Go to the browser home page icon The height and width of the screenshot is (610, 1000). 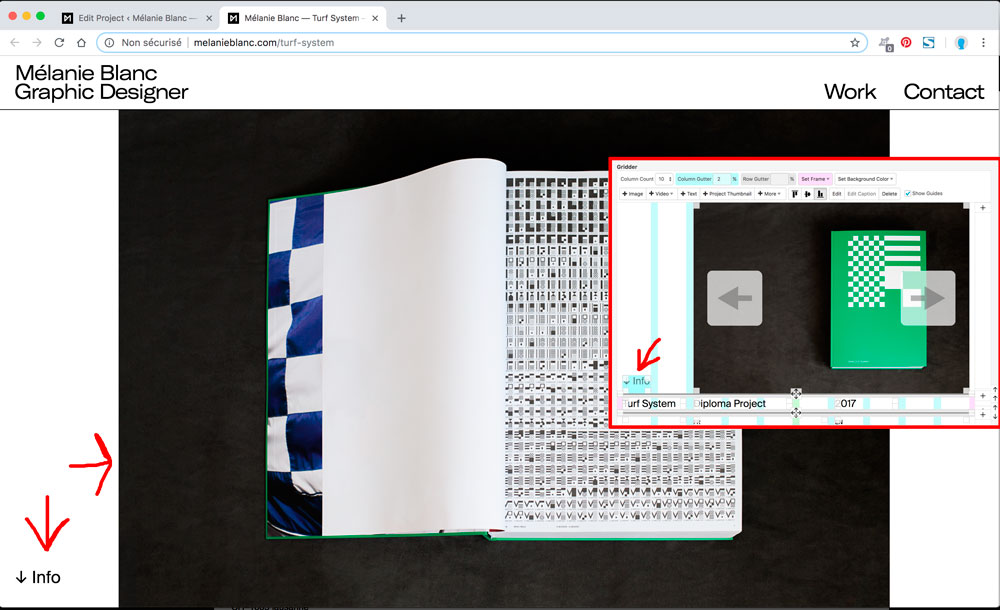pyautogui.click(x=81, y=43)
